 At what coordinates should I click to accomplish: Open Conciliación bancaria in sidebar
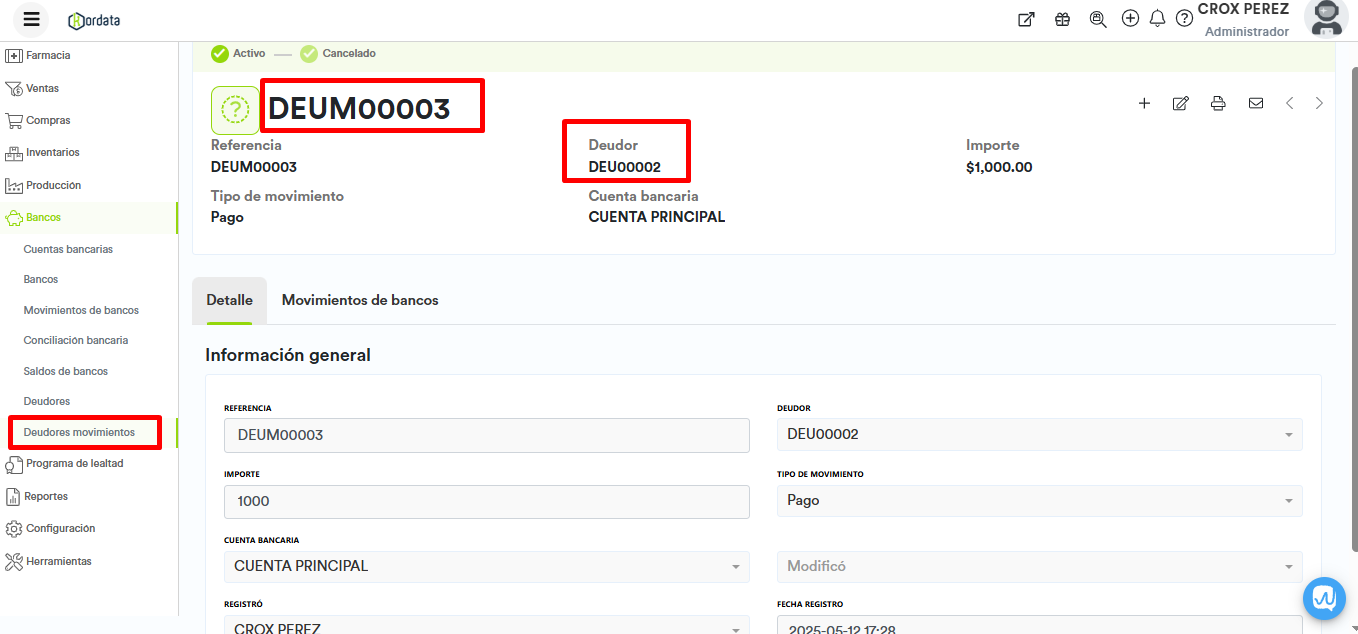tap(76, 340)
